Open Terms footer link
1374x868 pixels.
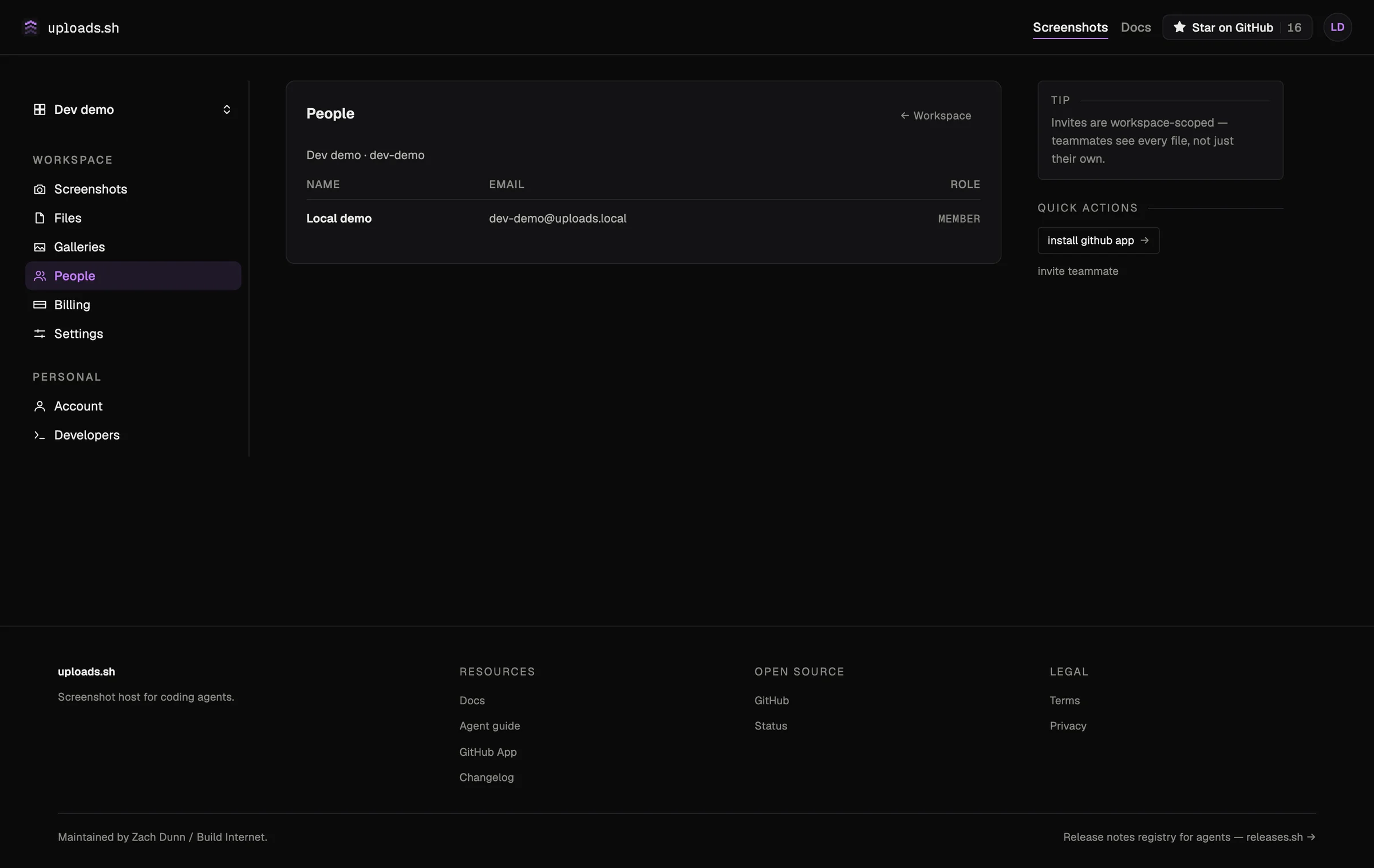[x=1065, y=700]
